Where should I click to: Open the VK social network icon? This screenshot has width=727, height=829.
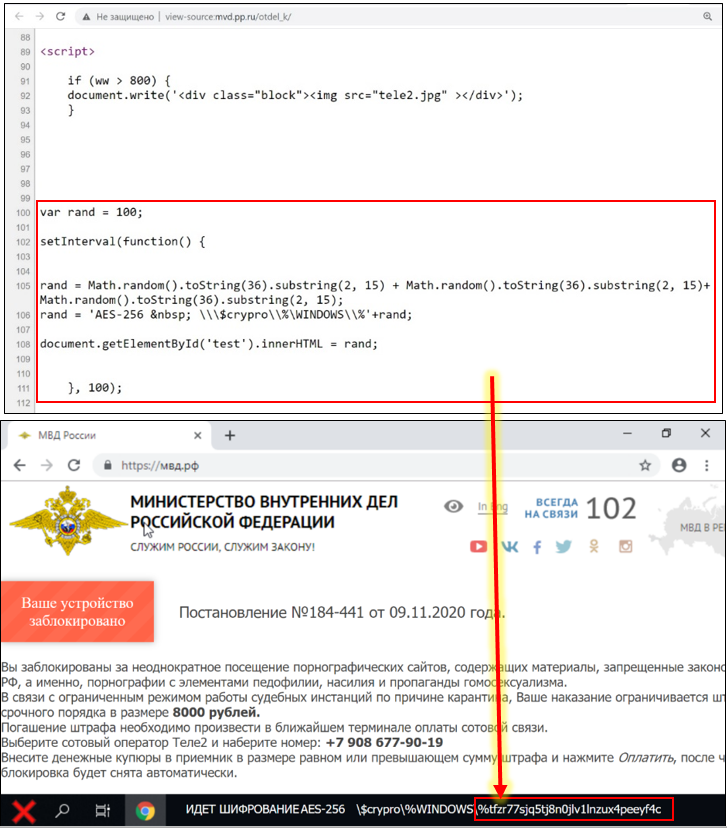508,547
